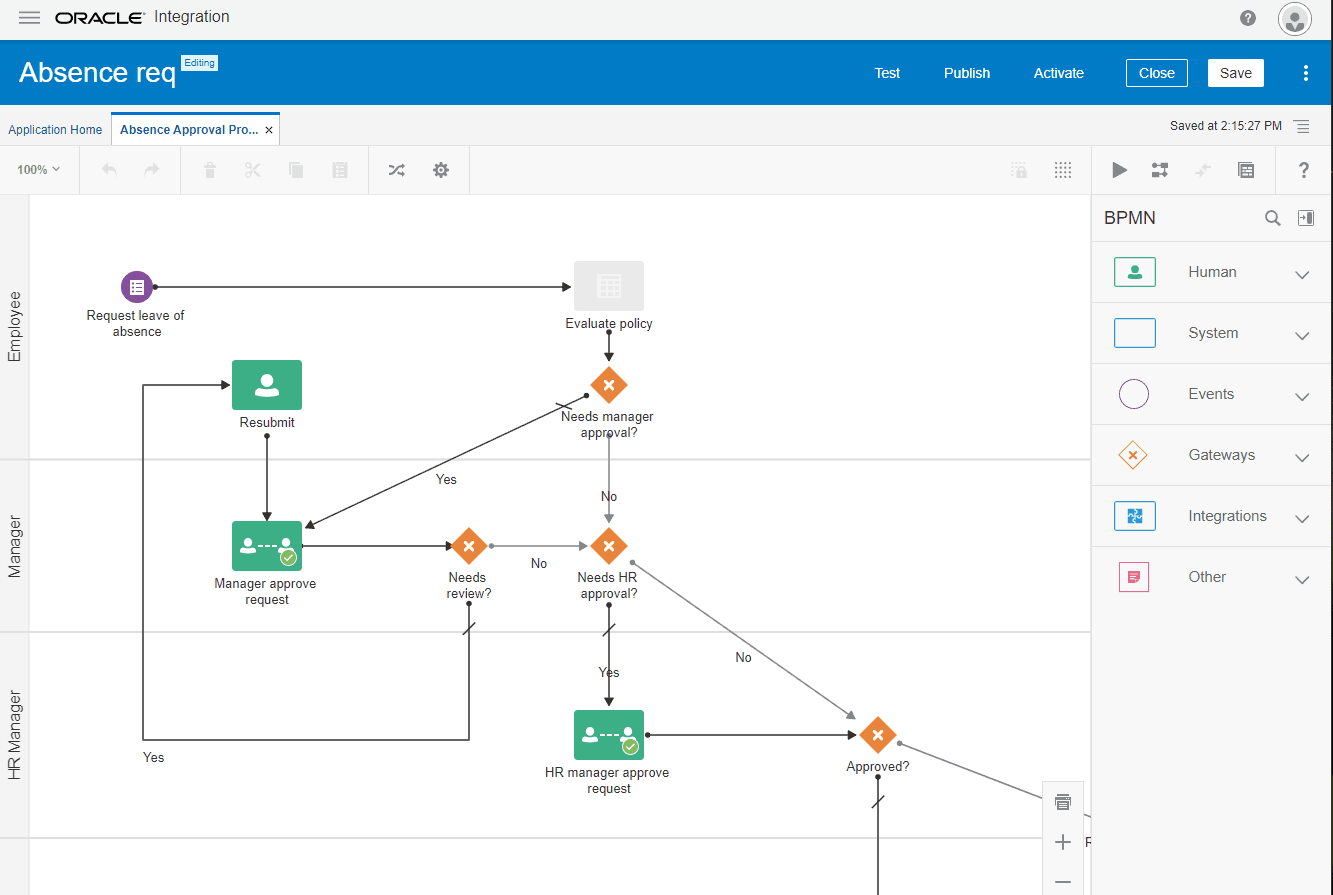Expand the Integrations palette section
The height and width of the screenshot is (895, 1333).
coord(1301,518)
